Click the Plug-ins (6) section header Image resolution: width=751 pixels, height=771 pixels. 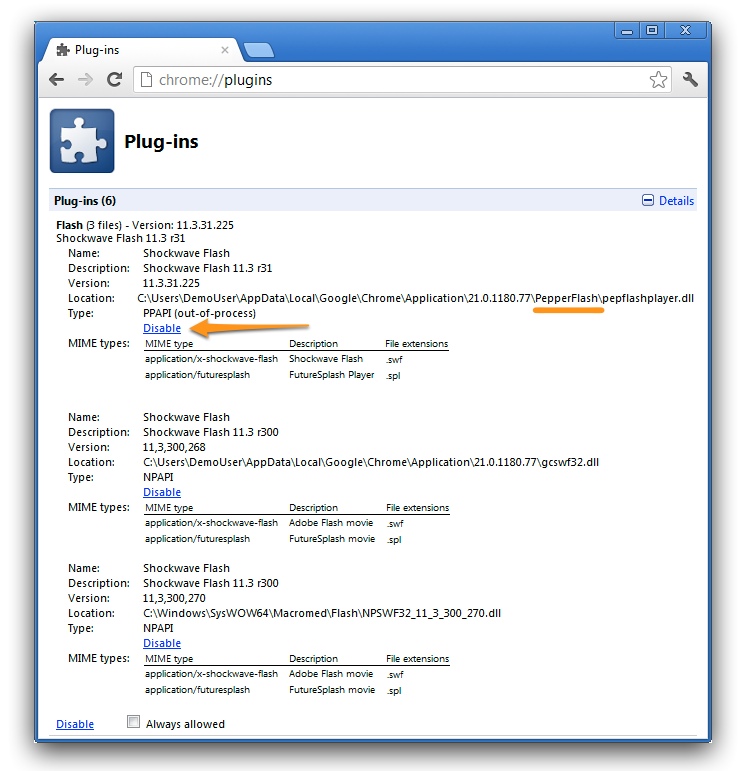85,201
